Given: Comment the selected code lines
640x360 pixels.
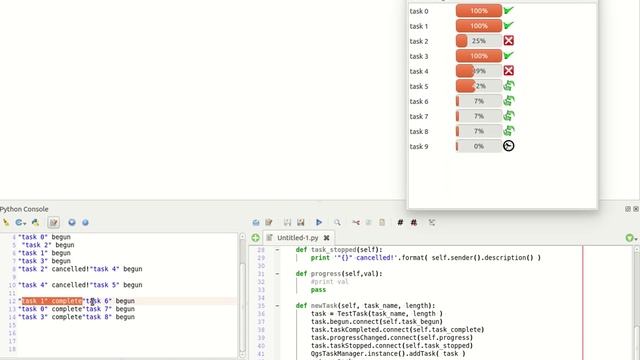Looking at the screenshot, I should pyautogui.click(x=400, y=222).
